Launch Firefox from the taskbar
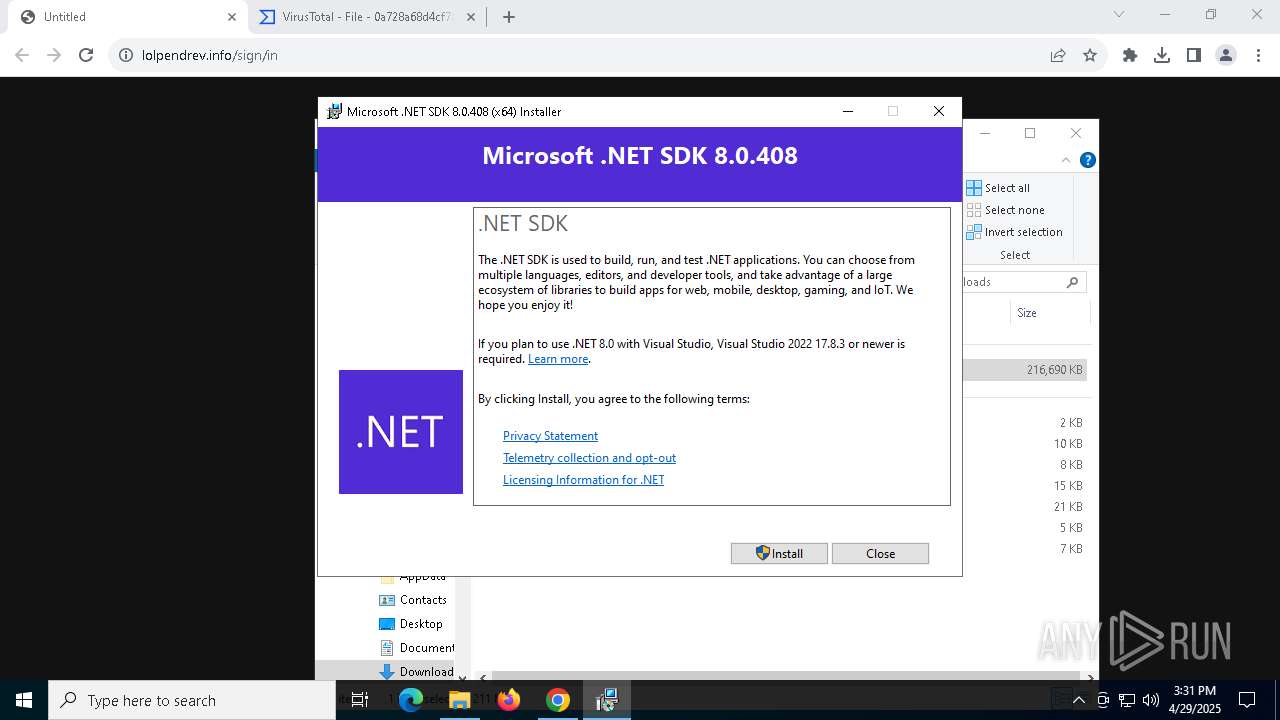The image size is (1280, 720). tap(509, 700)
